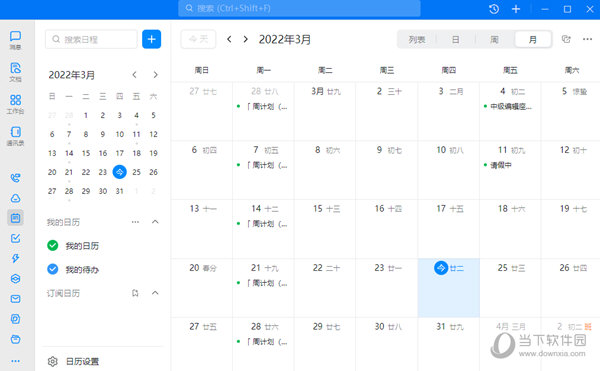Open the share calendar icon beside 月

pyautogui.click(x=566, y=39)
